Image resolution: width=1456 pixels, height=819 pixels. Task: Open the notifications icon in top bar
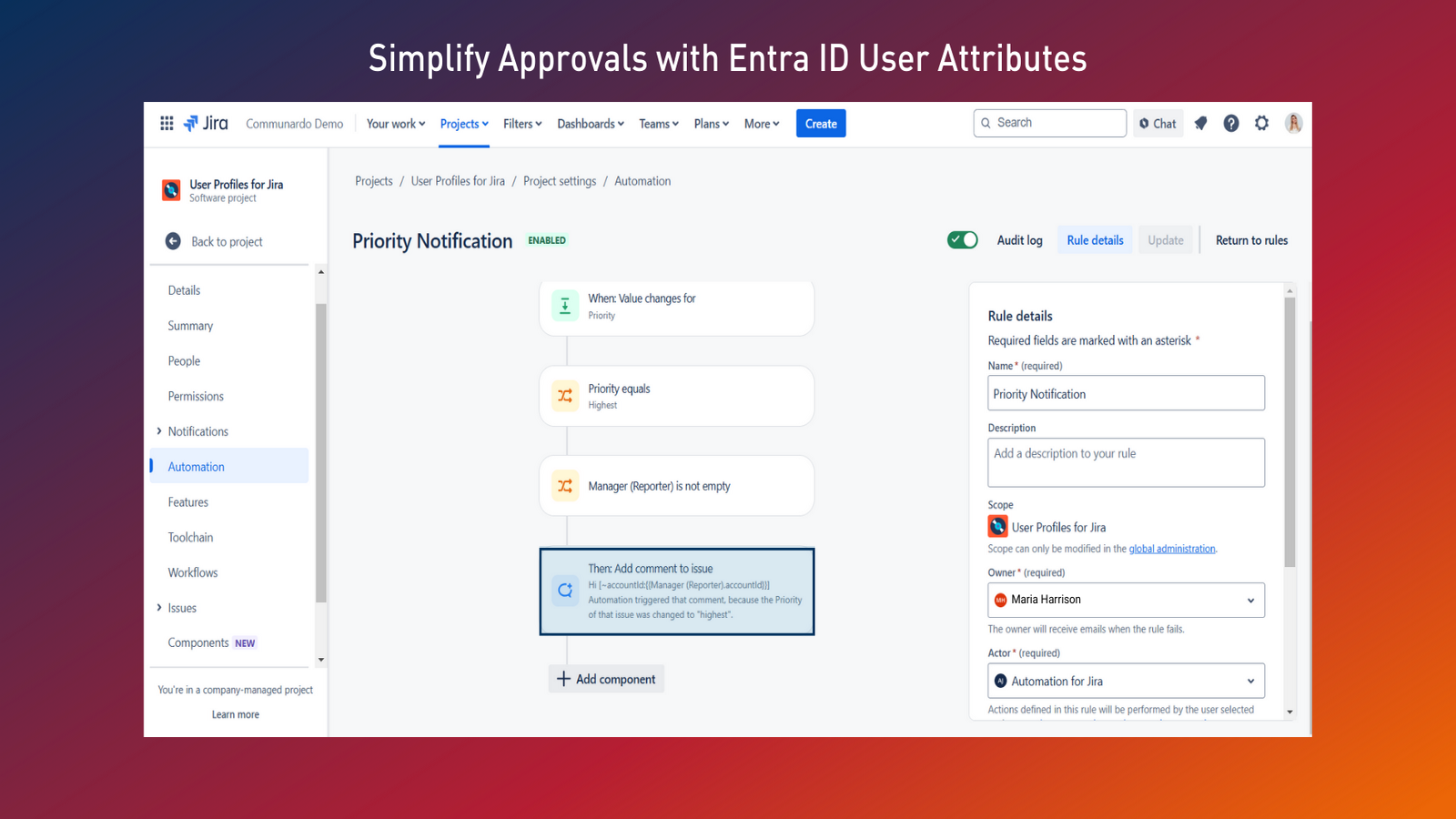click(x=1201, y=124)
